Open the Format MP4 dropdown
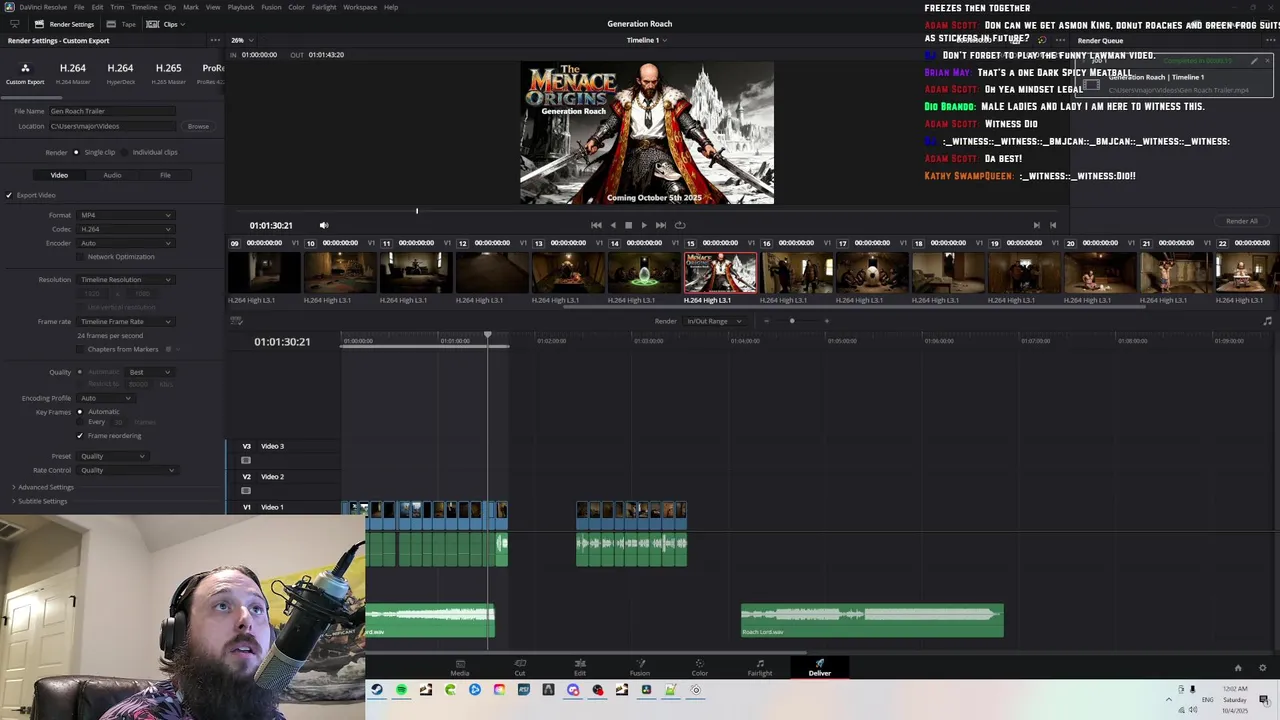Screen dimensions: 1280x720 (x=126, y=215)
